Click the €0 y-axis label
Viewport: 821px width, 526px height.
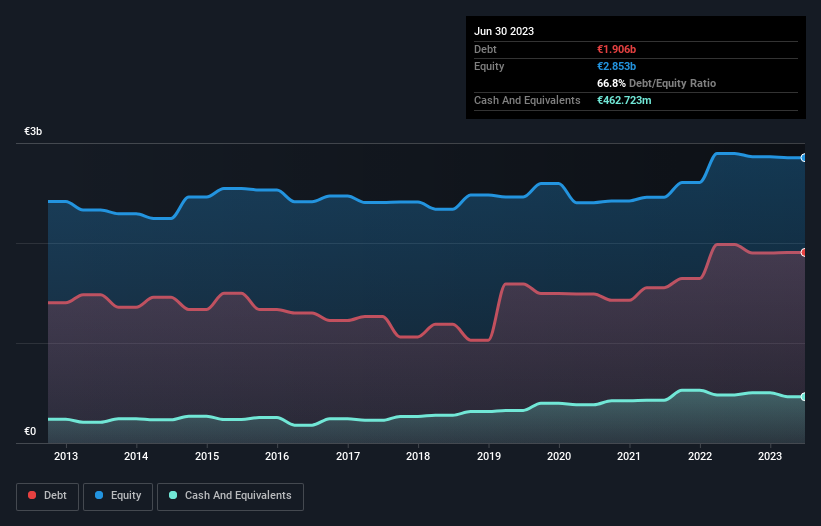pyautogui.click(x=30, y=432)
